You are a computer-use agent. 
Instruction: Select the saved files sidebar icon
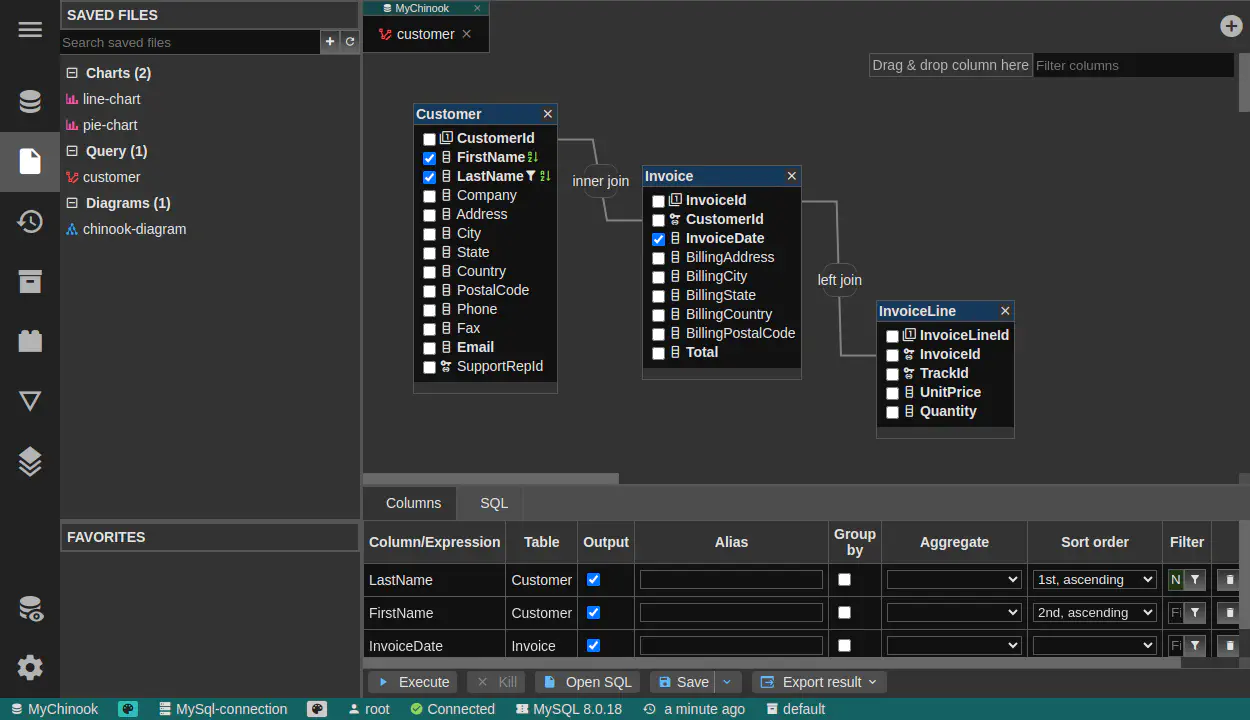point(30,161)
